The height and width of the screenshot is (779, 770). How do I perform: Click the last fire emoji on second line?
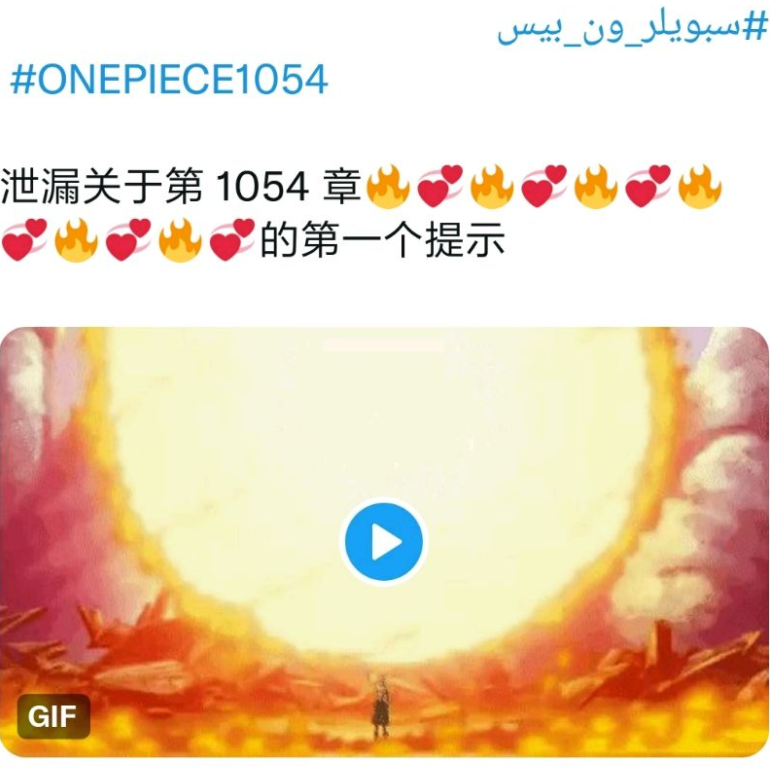click(x=180, y=239)
